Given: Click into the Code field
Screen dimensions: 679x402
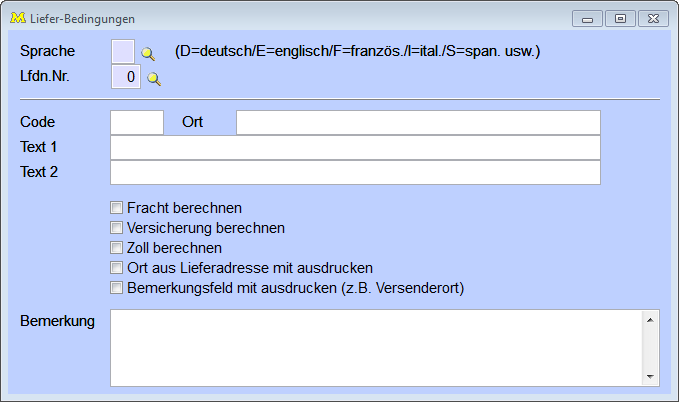Looking at the screenshot, I should click(136, 122).
